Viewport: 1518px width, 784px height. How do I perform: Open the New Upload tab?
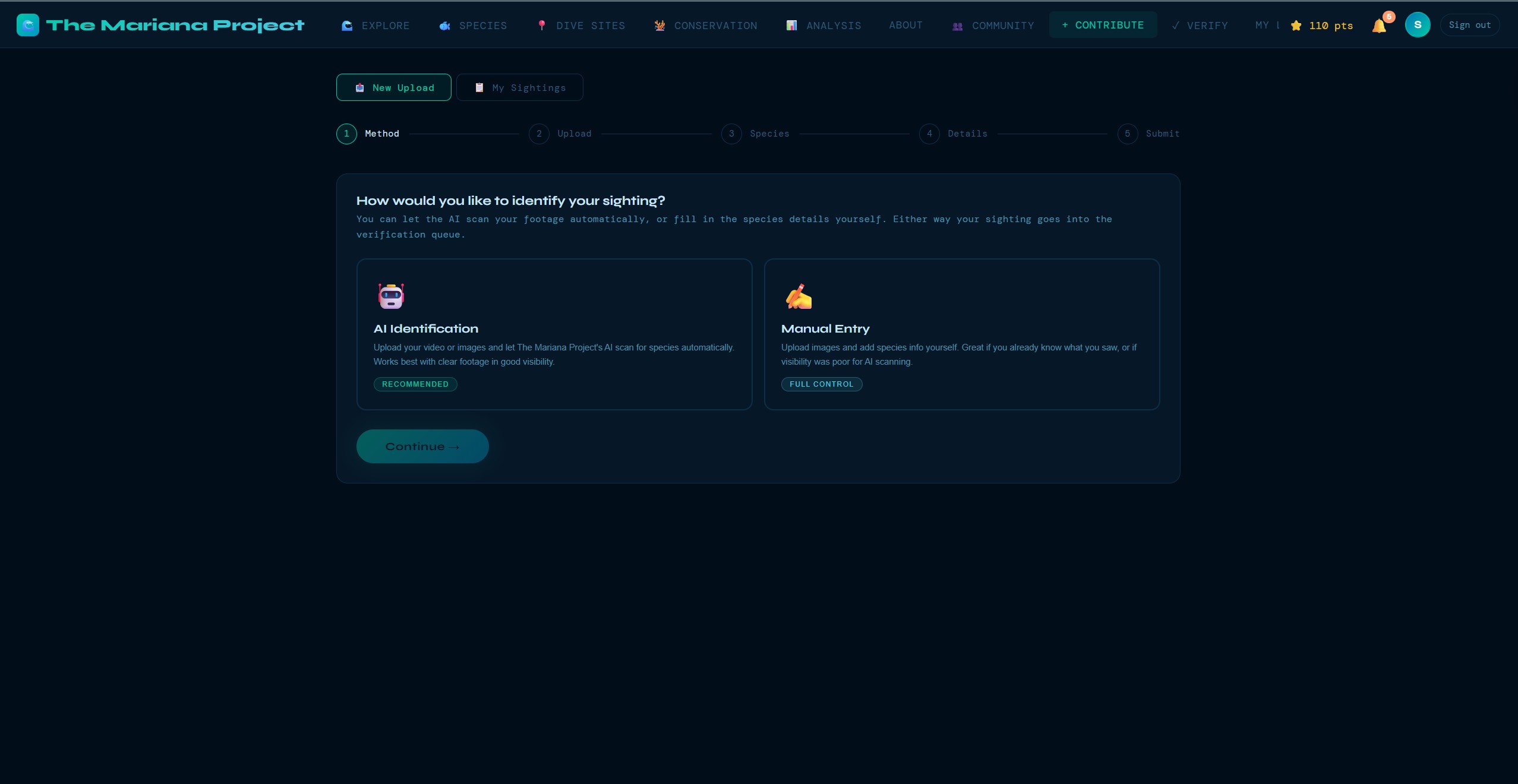(x=393, y=87)
